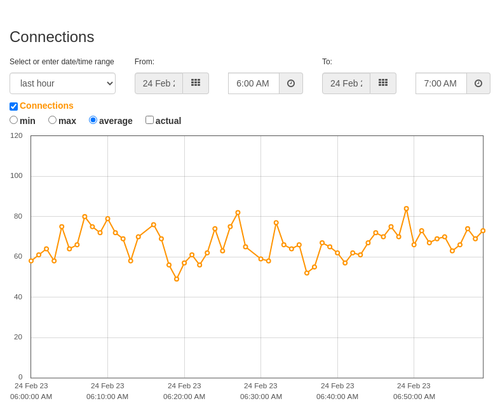This screenshot has height=403, width=500.
Task: Click the last data point on the chart
Action: [x=483, y=231]
